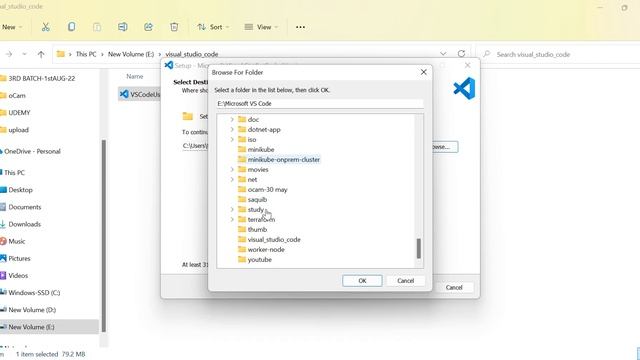The height and width of the screenshot is (360, 640).
Task: Expand the movies folder node
Action: click(232, 169)
